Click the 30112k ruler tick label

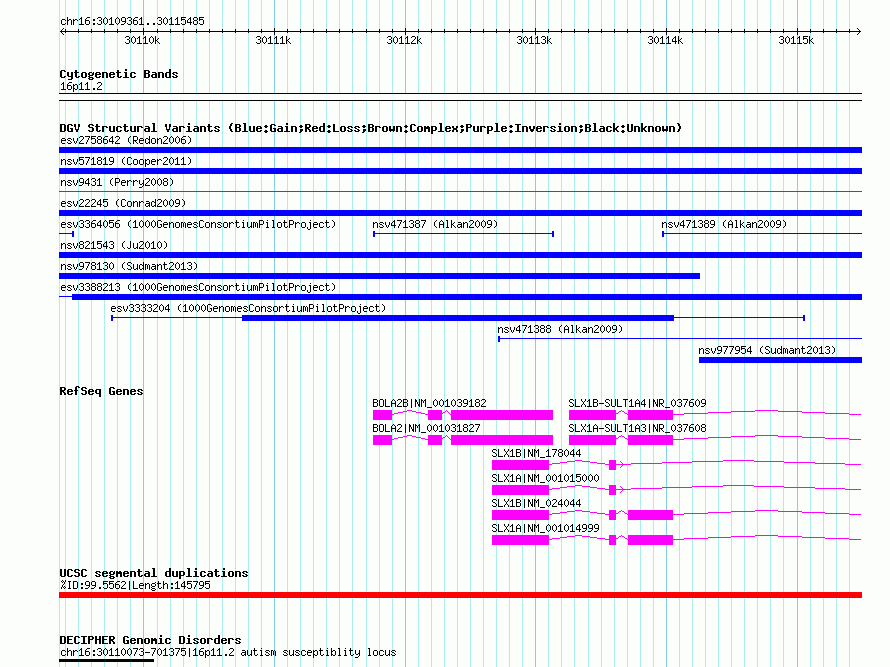click(x=404, y=40)
